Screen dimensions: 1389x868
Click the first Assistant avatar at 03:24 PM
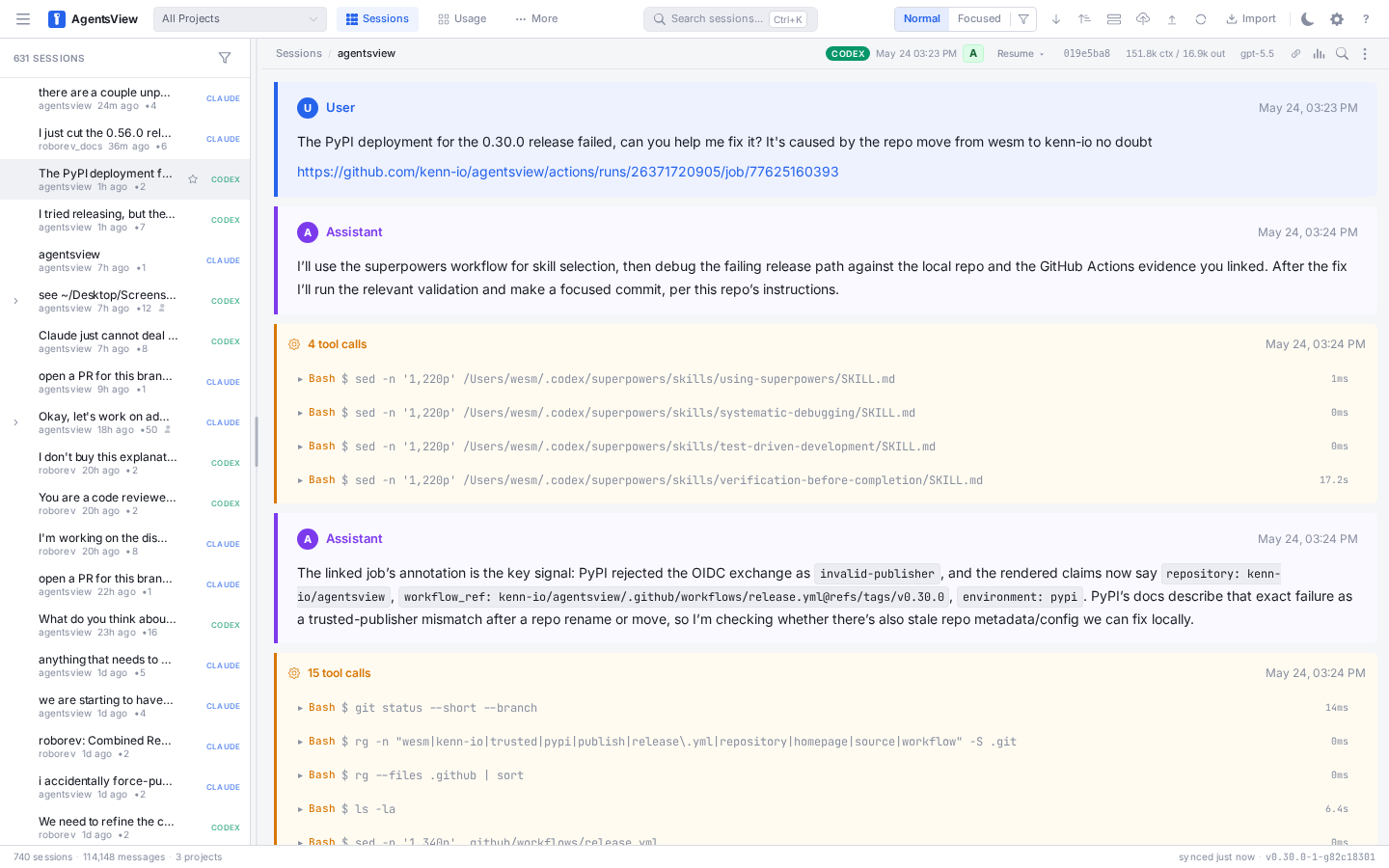(x=308, y=232)
